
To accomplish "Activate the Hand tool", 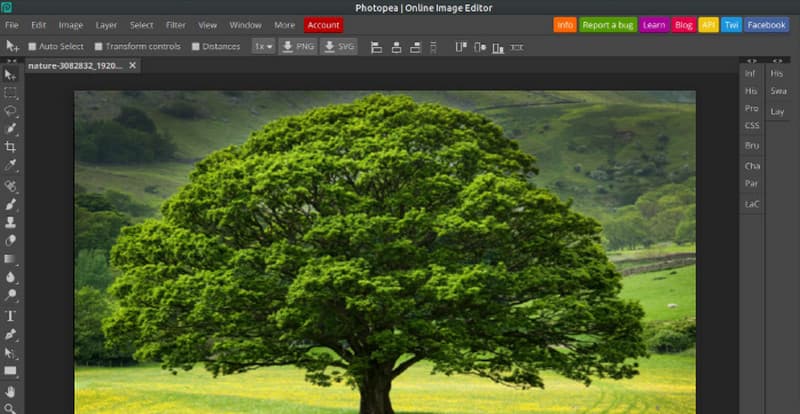I will pyautogui.click(x=11, y=392).
